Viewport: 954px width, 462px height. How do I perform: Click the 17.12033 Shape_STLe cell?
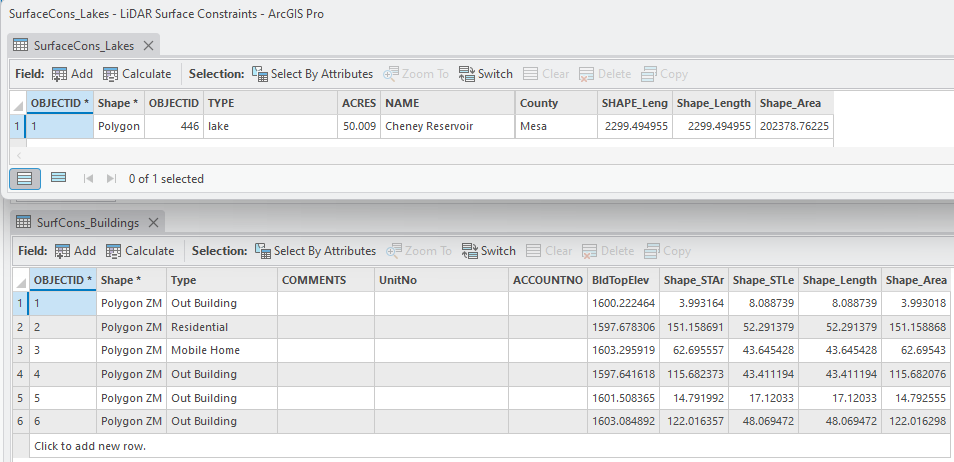pos(764,398)
